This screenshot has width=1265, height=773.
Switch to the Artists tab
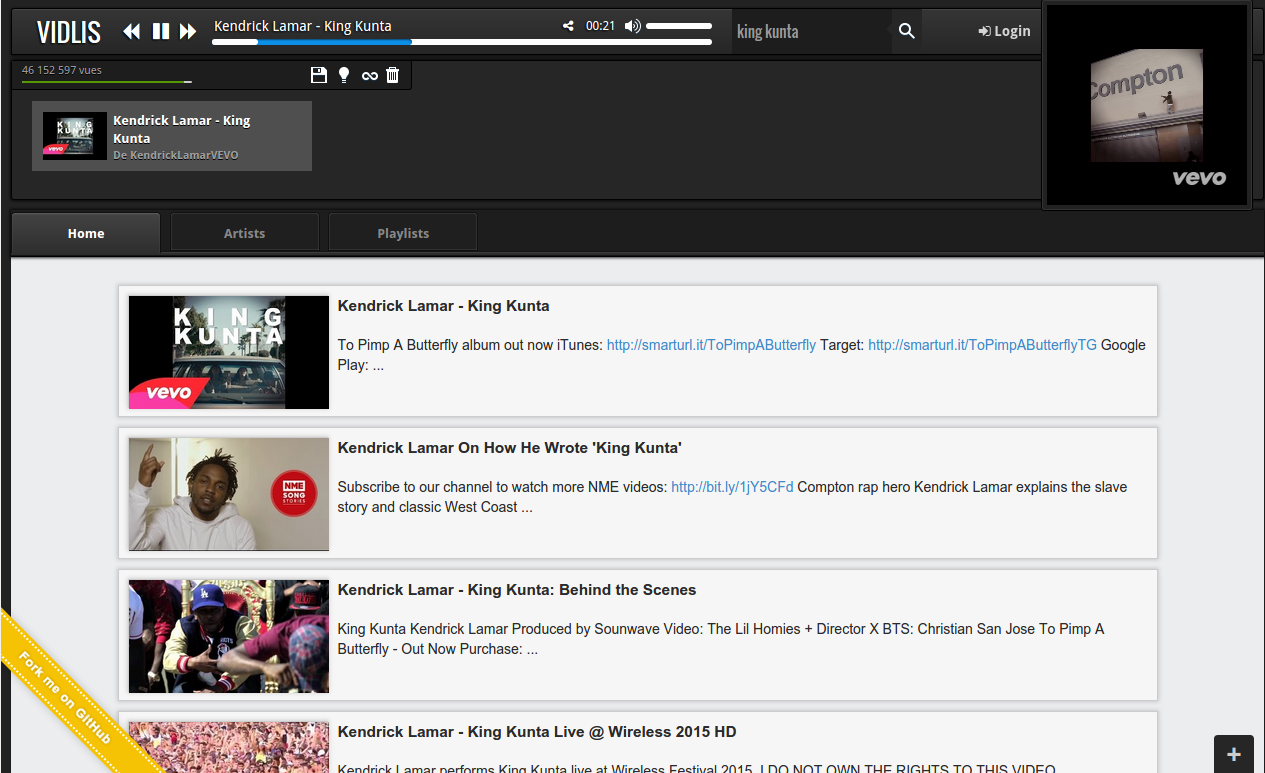[x=245, y=233]
